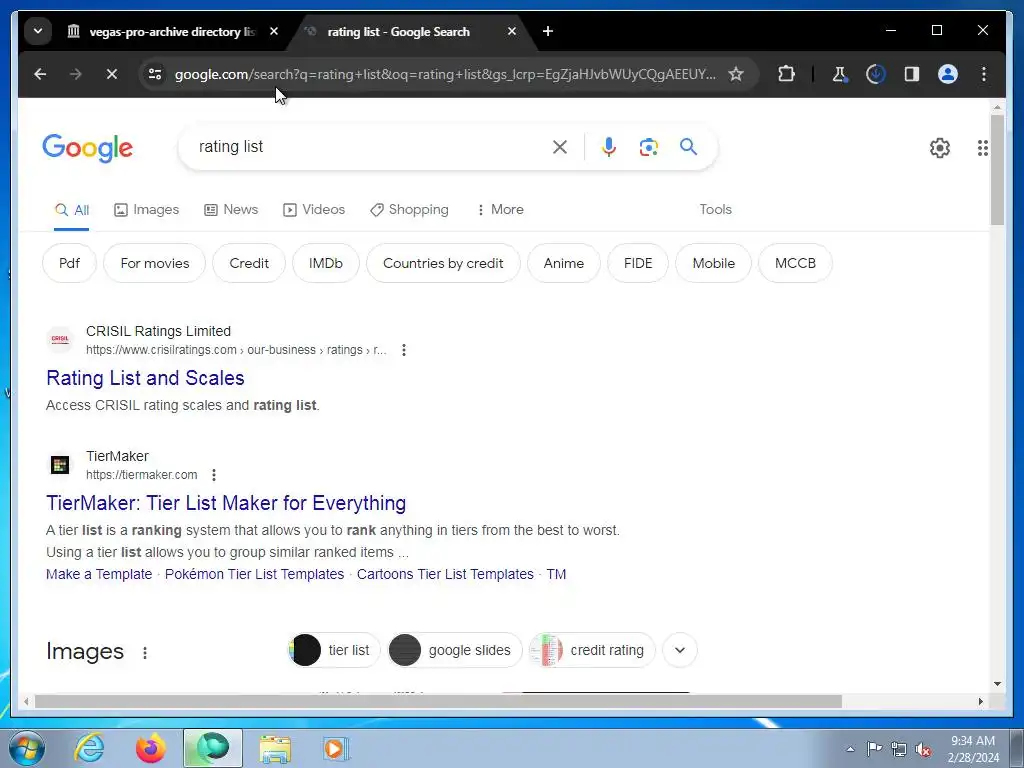The image size is (1024, 768).
Task: Open TierMaker result more options dots
Action: [x=214, y=475]
